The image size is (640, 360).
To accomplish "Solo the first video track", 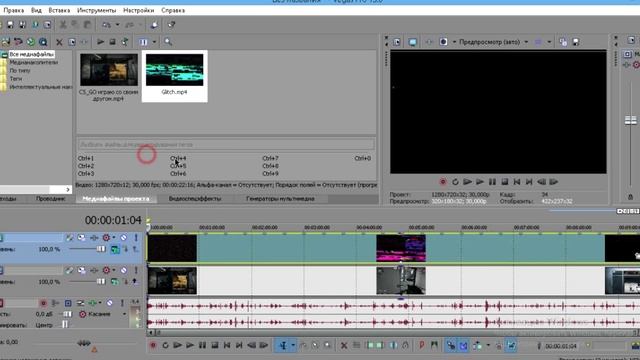I will [x=136, y=238].
